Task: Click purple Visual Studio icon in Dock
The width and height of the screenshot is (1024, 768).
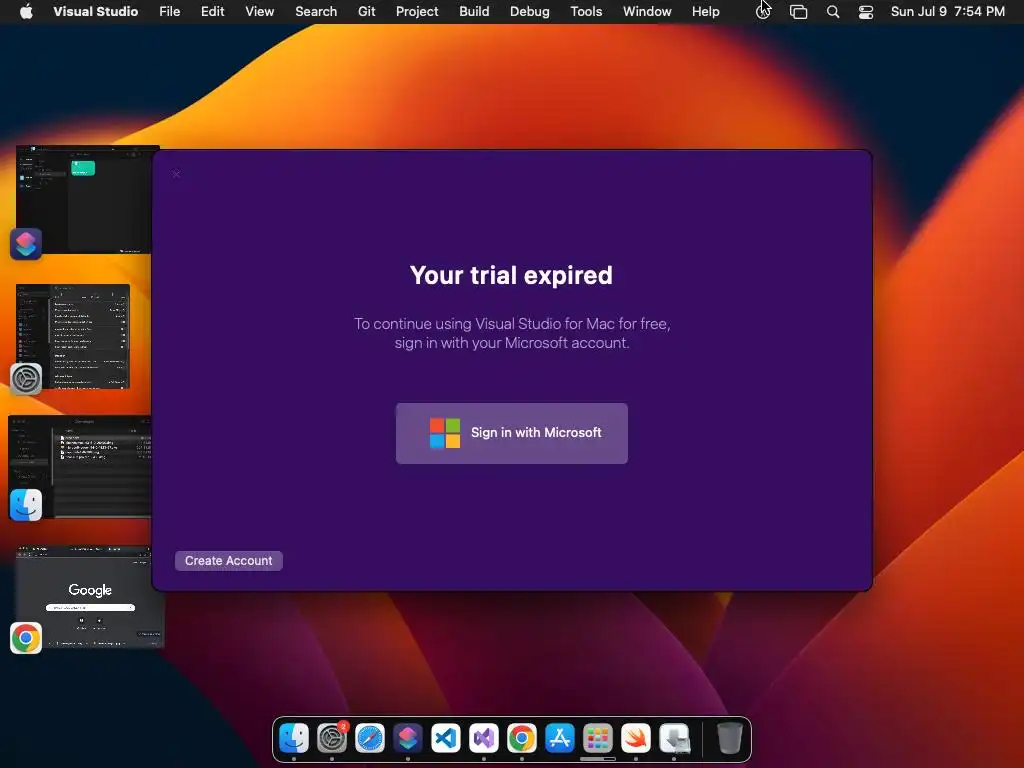Action: point(483,738)
